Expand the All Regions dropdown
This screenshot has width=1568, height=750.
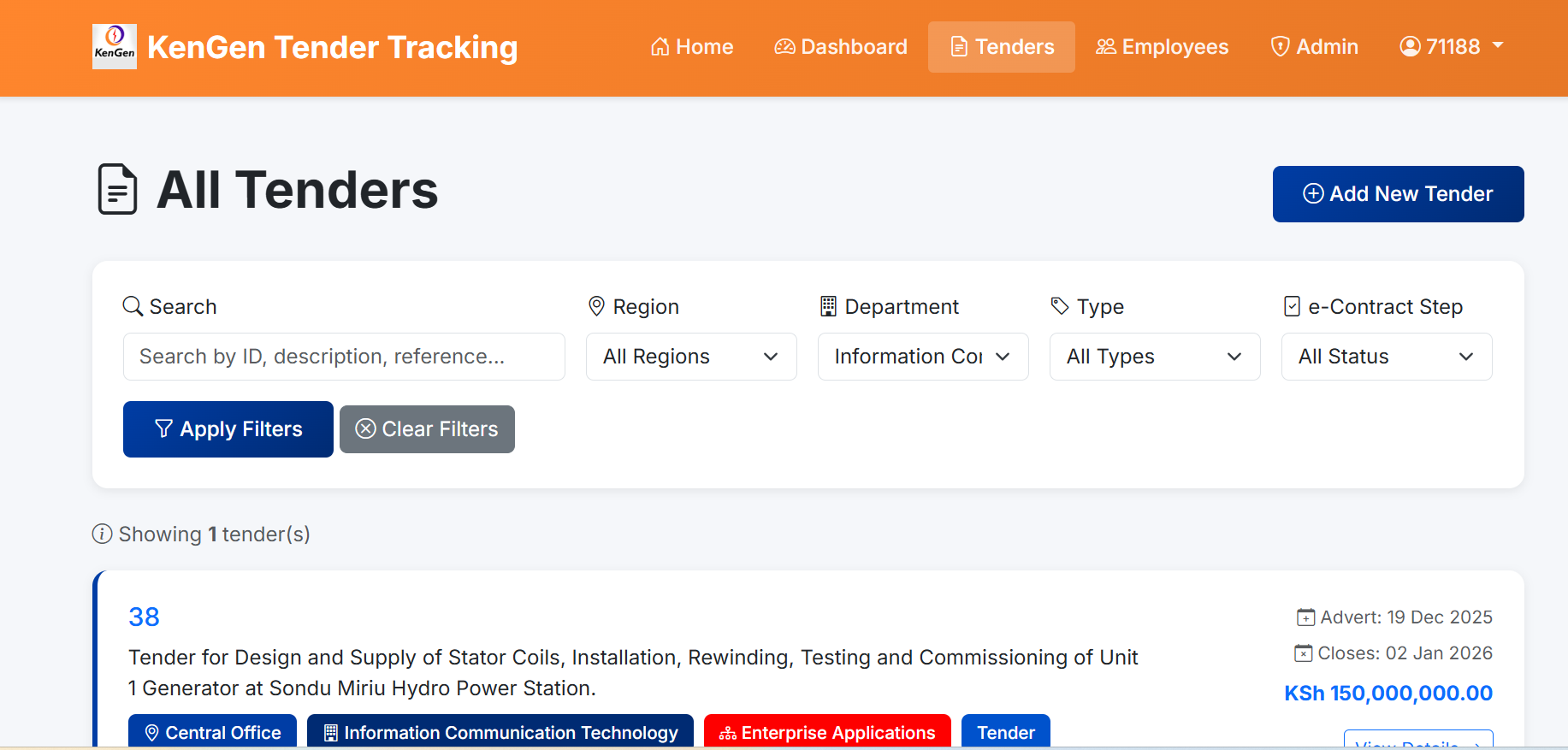coord(691,357)
